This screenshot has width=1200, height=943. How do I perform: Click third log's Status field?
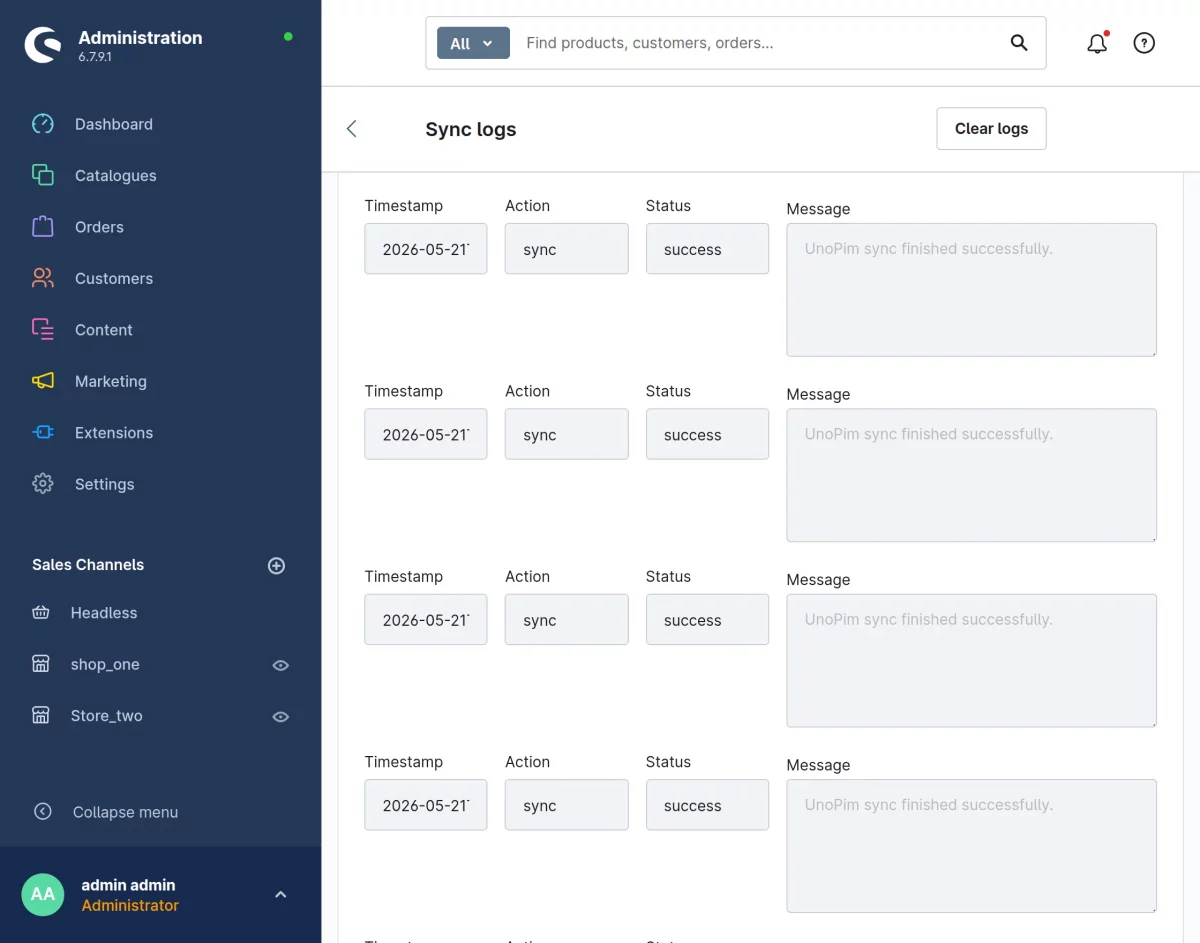click(707, 620)
